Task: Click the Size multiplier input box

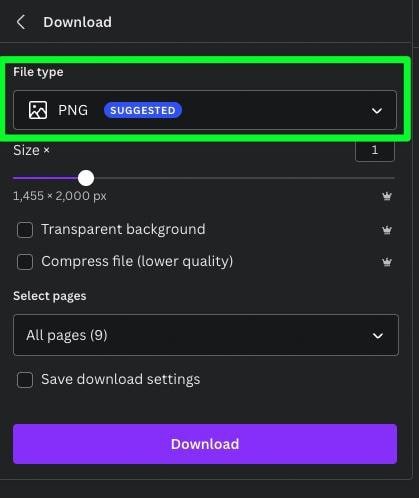Action: tap(375, 150)
